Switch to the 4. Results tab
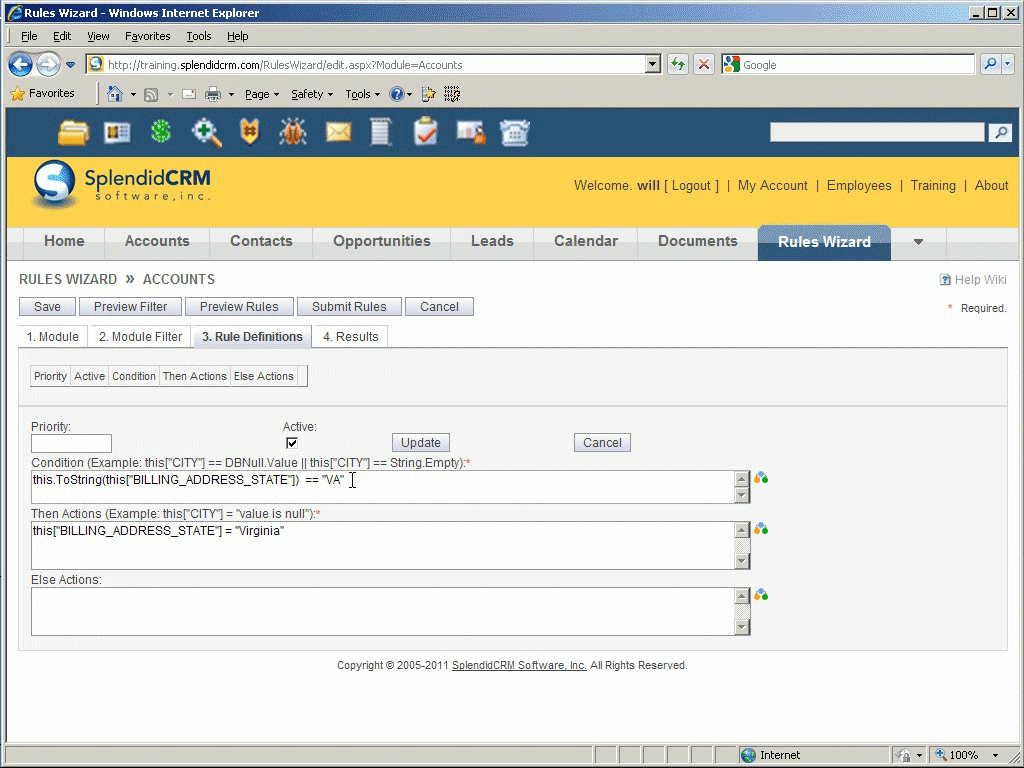 [x=350, y=337]
